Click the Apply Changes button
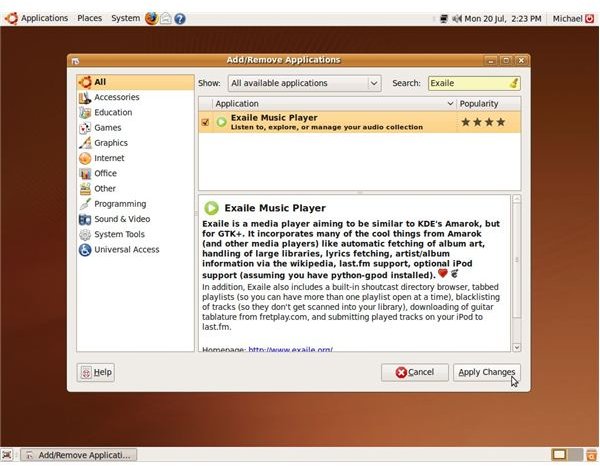 tap(487, 372)
